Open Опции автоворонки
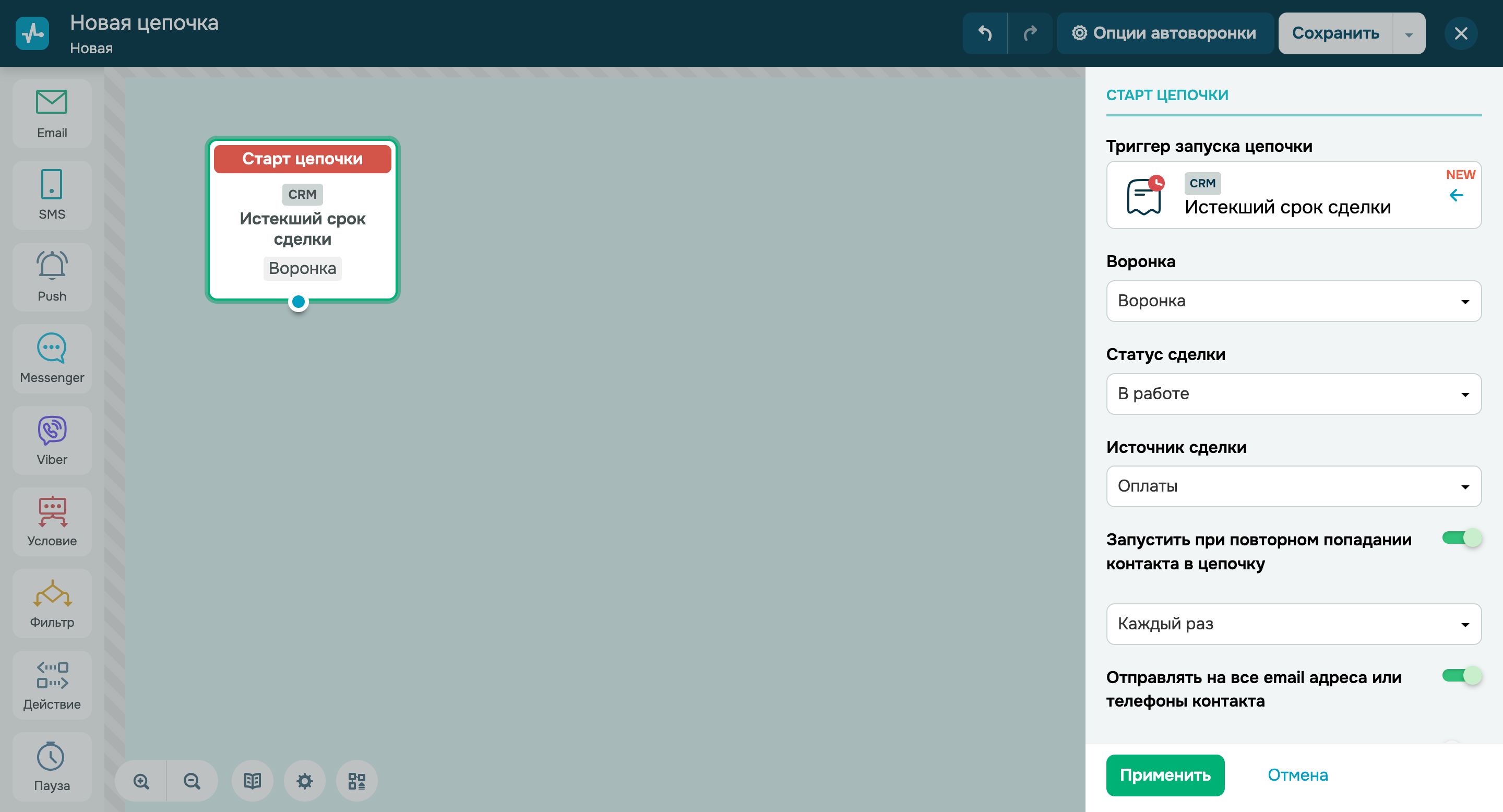The width and height of the screenshot is (1503, 812). [x=1165, y=33]
